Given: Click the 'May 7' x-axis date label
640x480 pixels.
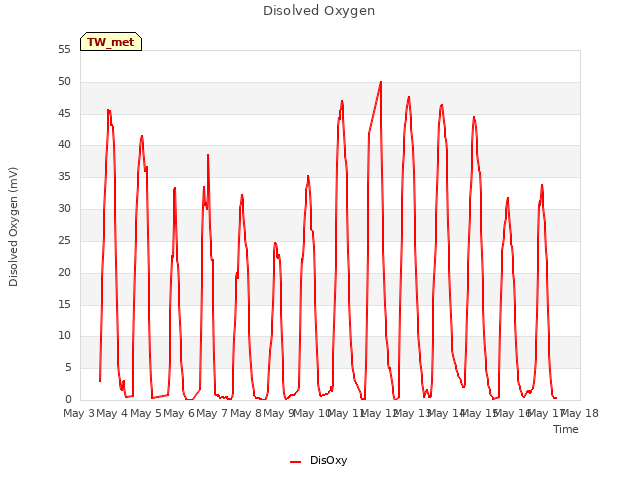Looking at the screenshot, I should coord(212,413).
